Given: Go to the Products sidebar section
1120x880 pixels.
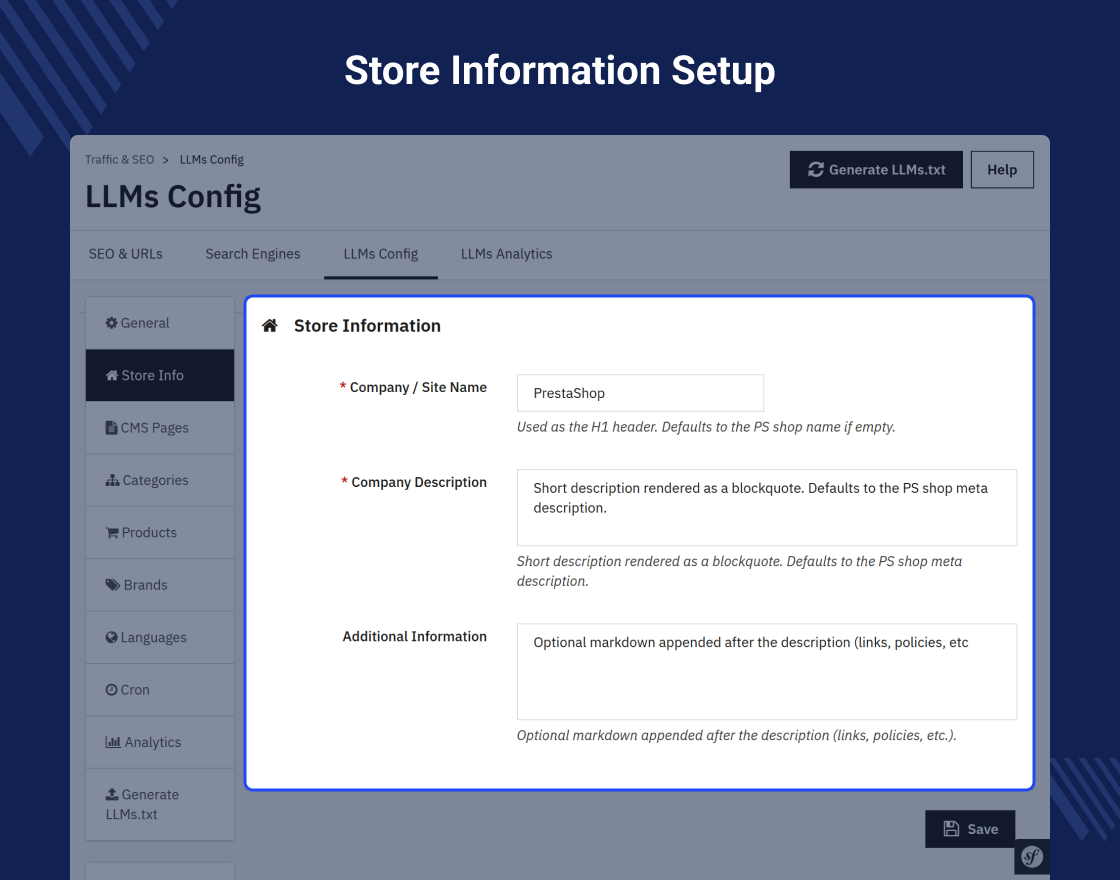Looking at the screenshot, I should tap(160, 533).
